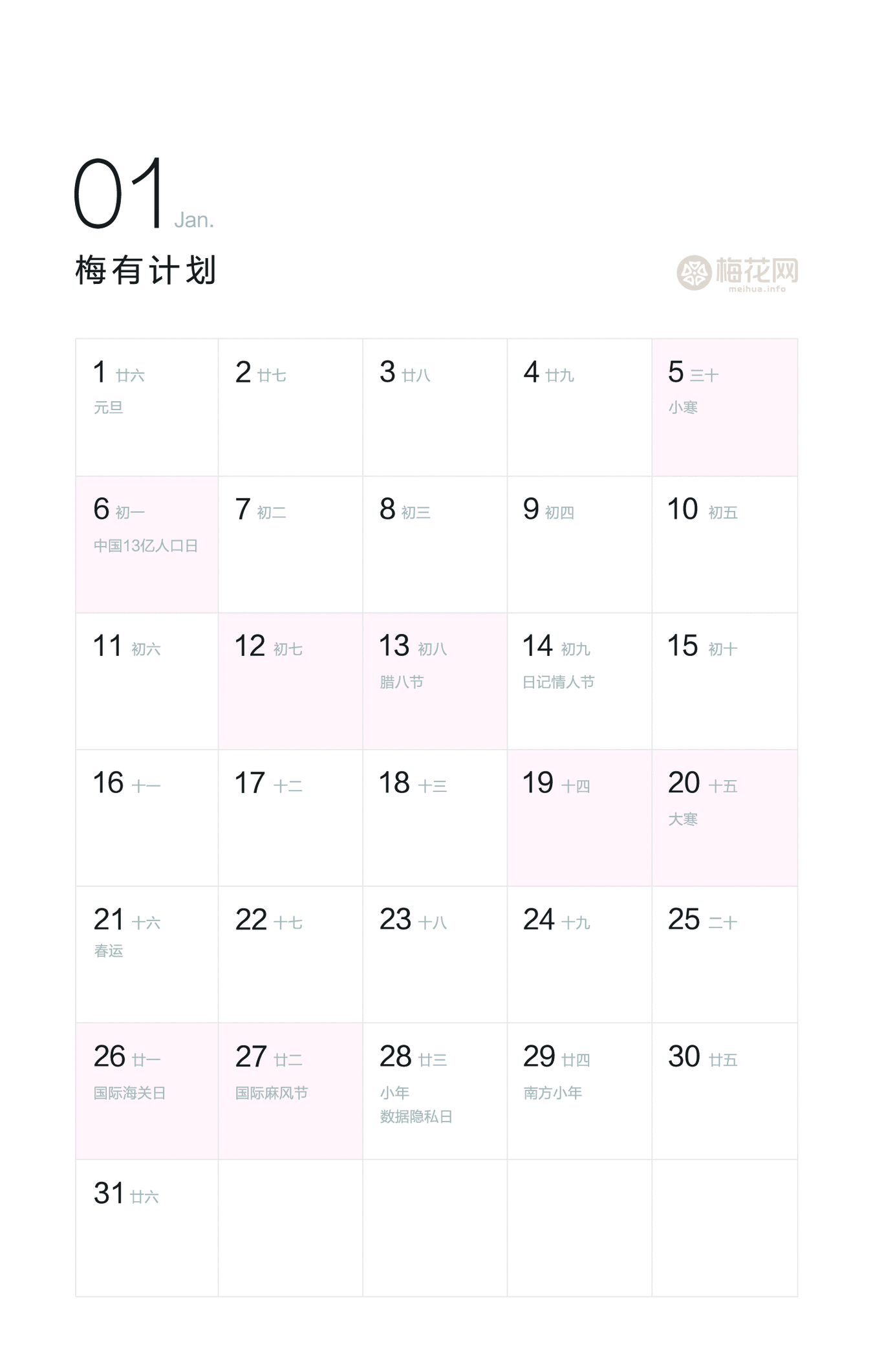
Task: Open the meihua.info link text
Action: 757,289
